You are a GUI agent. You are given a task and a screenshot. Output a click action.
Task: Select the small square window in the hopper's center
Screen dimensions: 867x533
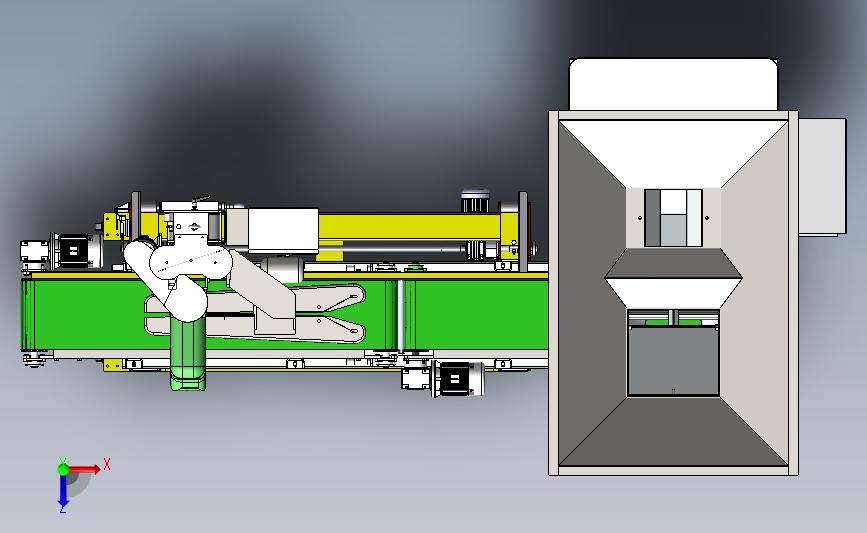point(673,218)
